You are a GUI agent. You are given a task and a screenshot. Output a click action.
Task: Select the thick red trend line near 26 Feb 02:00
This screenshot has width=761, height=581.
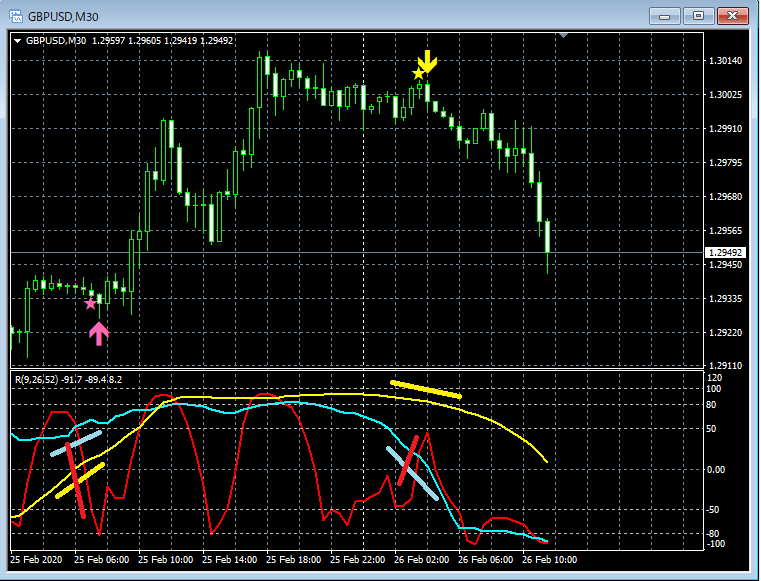[408, 461]
